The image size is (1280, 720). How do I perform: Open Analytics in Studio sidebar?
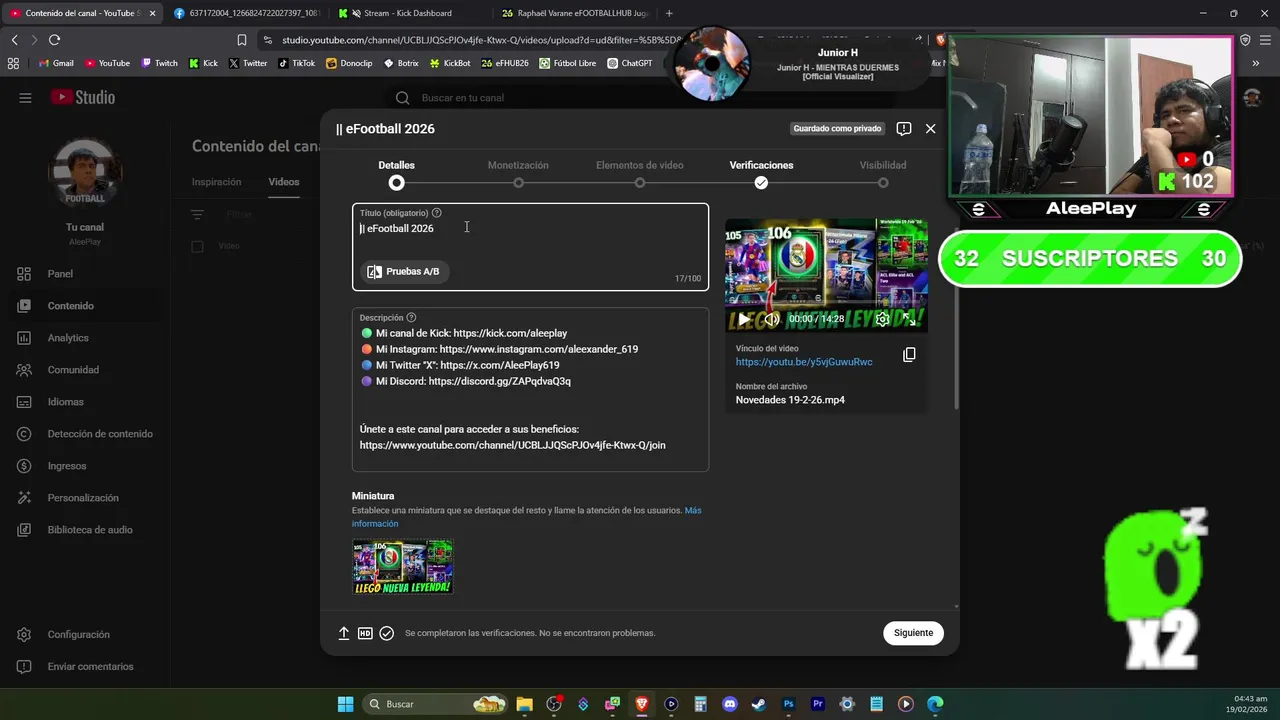coord(84,338)
